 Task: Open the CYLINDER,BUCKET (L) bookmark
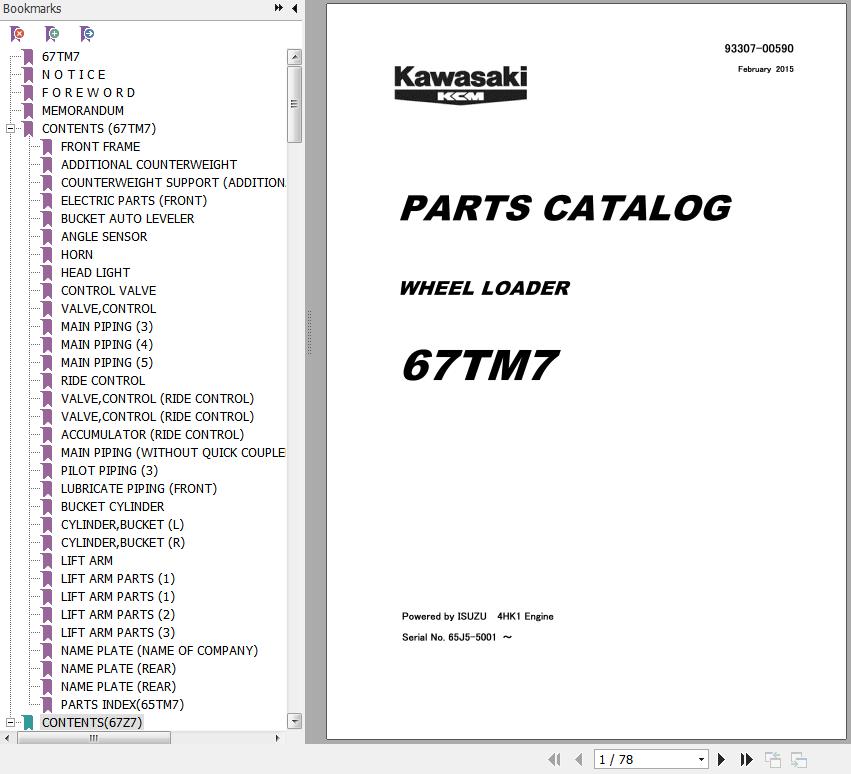click(x=123, y=524)
